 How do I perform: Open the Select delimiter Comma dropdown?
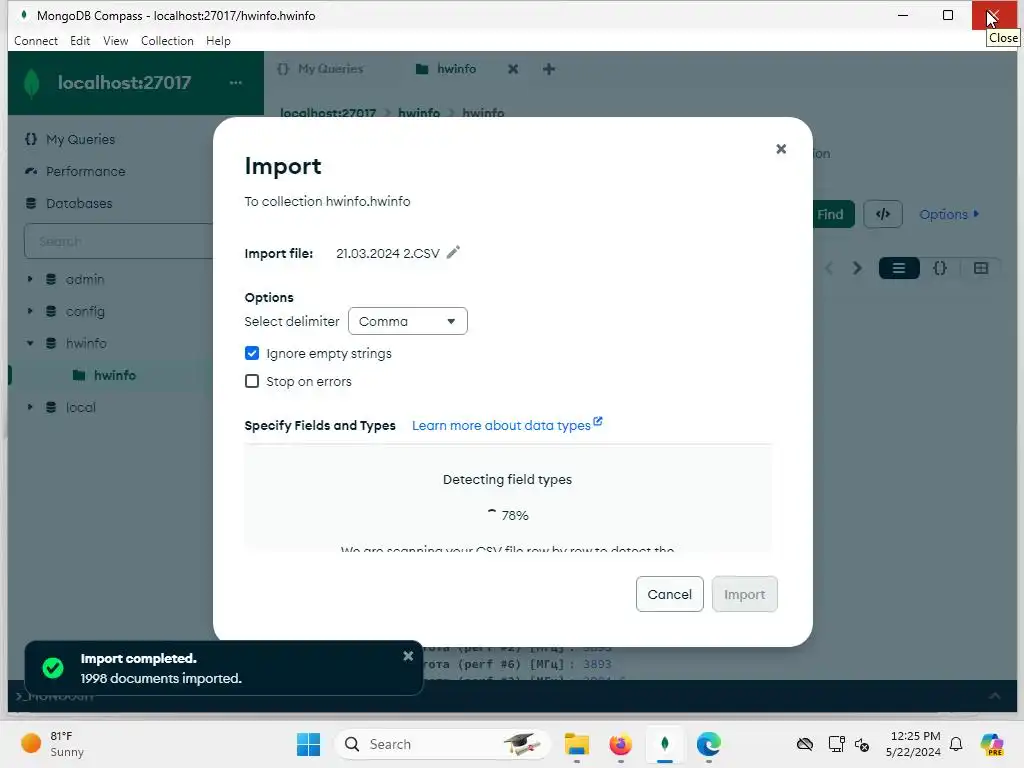click(x=408, y=321)
